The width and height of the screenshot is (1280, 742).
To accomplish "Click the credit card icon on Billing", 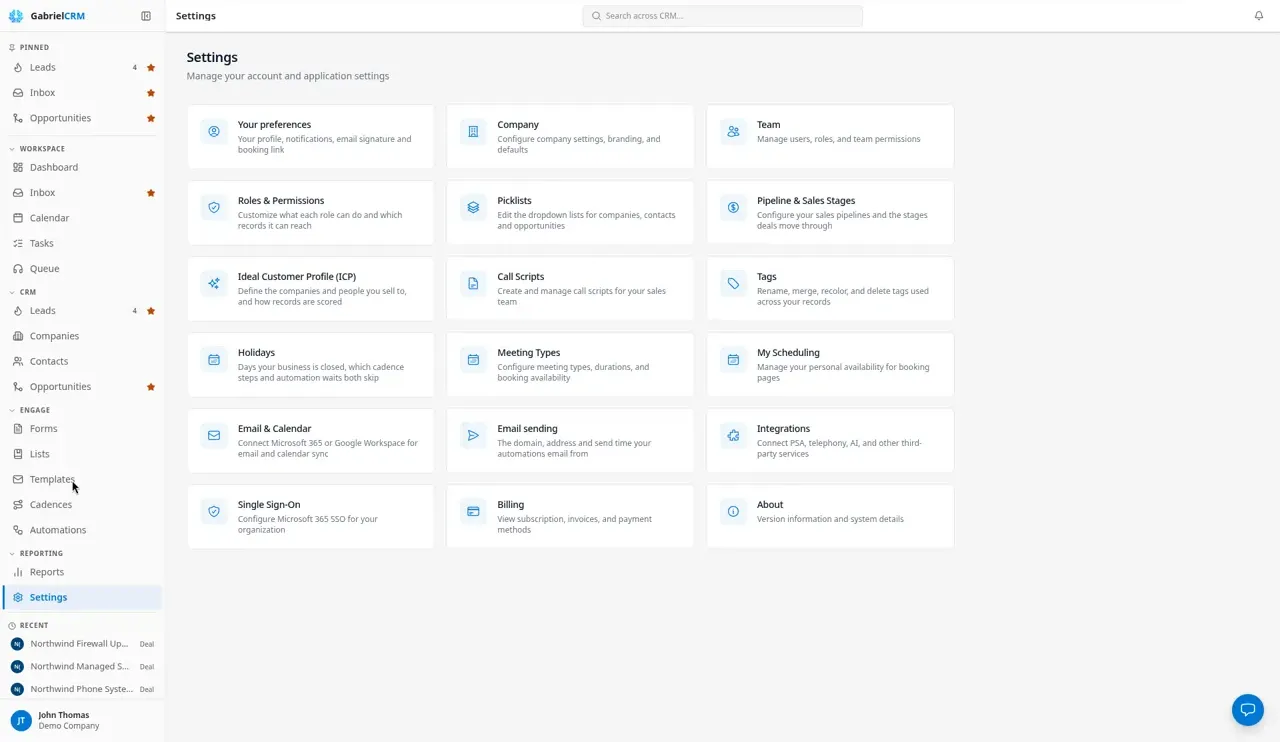I will (473, 511).
